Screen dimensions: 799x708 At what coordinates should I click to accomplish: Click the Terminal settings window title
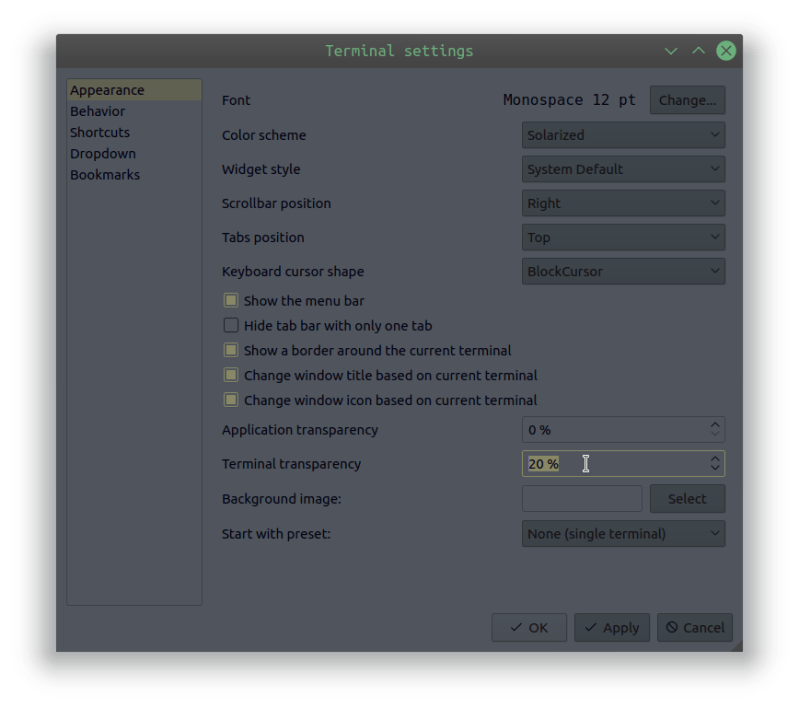399,51
